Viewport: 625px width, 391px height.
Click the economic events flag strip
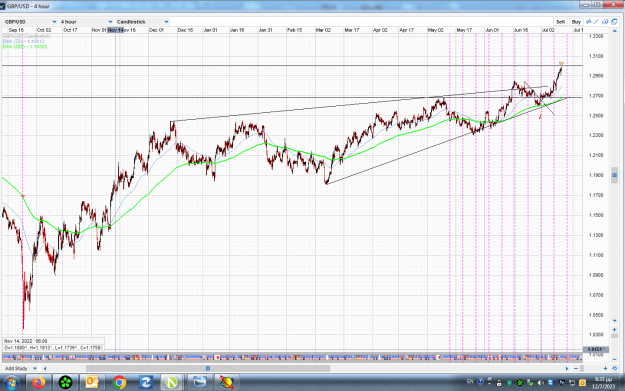pos(292,357)
